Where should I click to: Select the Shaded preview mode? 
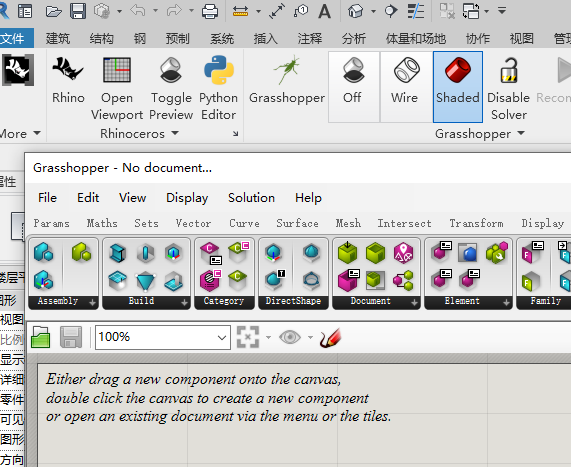pyautogui.click(x=458, y=87)
